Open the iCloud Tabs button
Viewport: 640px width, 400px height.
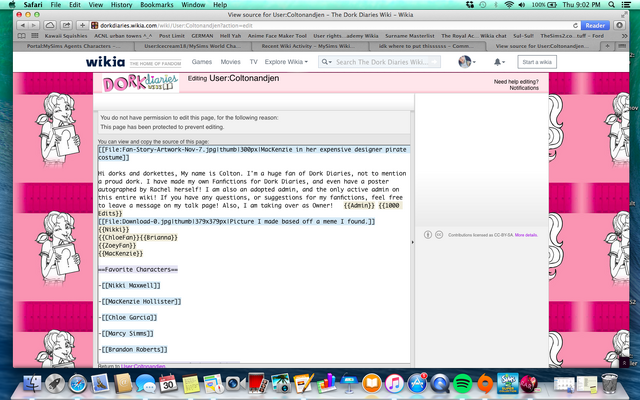(x=50, y=25)
